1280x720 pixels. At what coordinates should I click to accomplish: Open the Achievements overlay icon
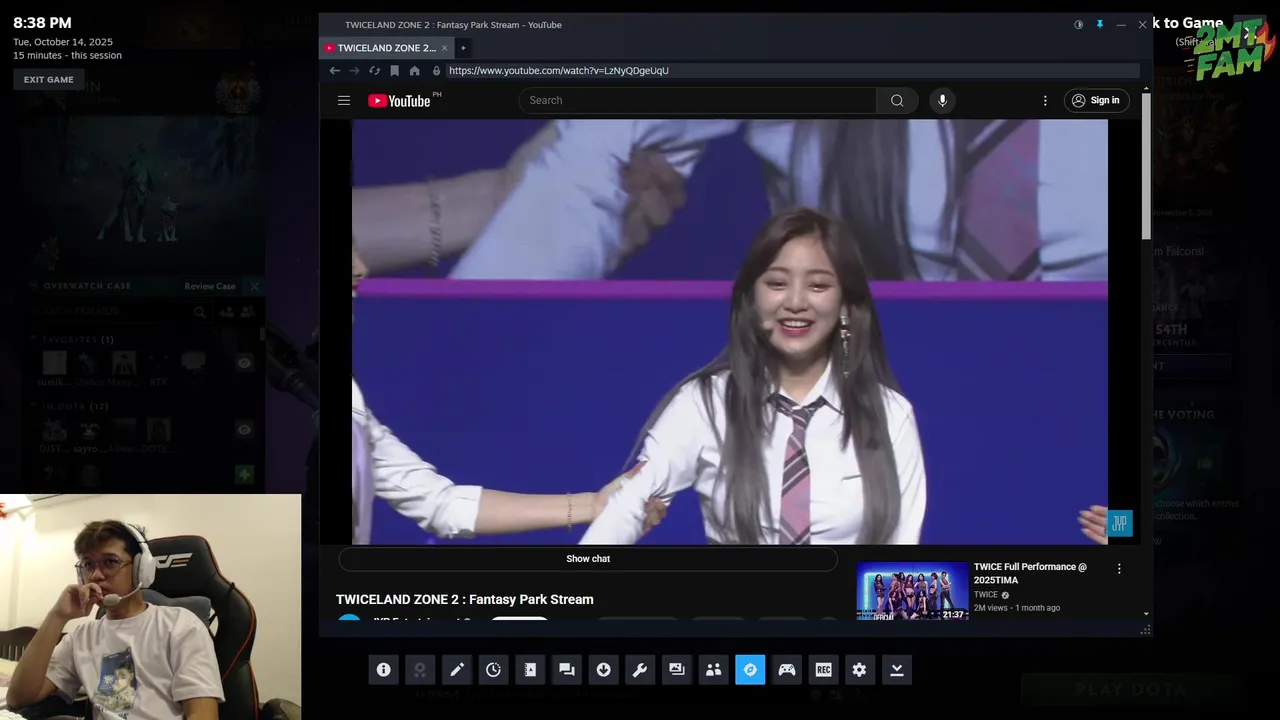[x=420, y=670]
